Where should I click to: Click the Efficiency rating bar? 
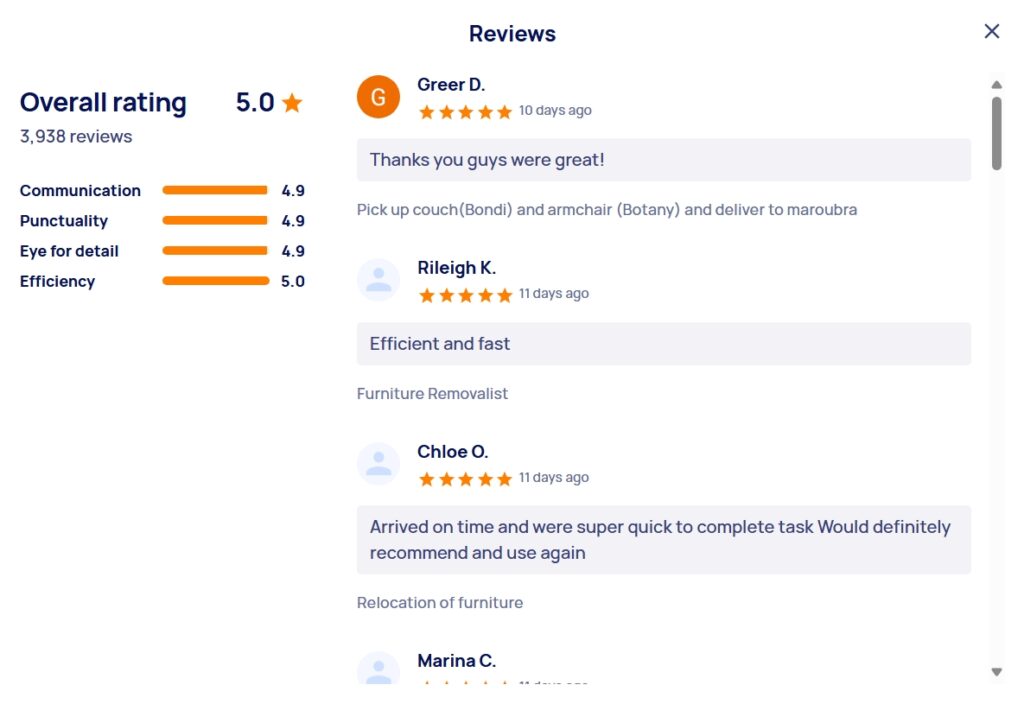(216, 281)
